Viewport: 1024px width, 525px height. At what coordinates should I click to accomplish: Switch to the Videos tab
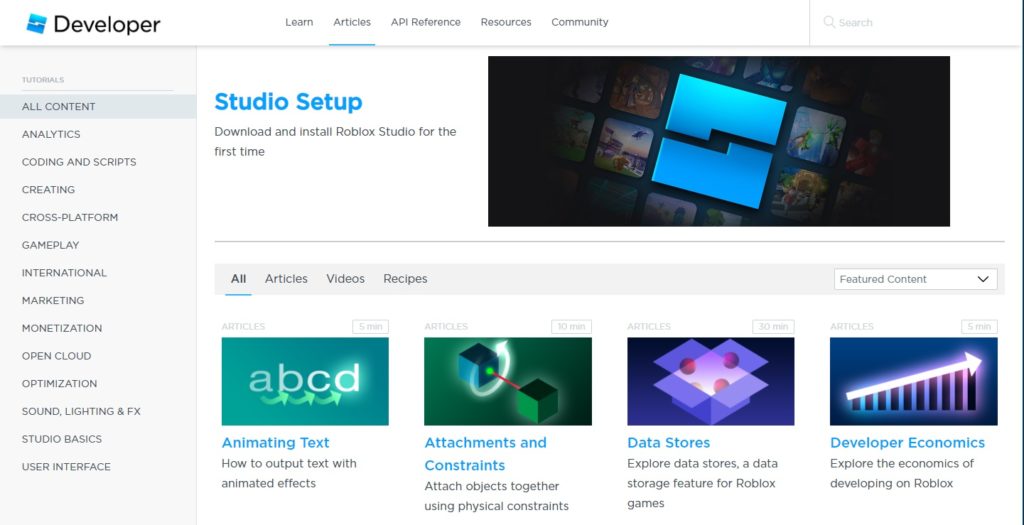pos(345,279)
